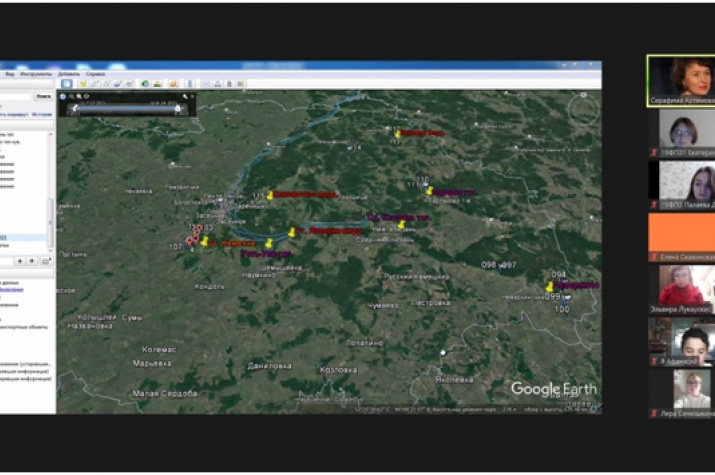The width and height of the screenshot is (715, 475).
Task: Zoom out the historical imagery time range
Action: (x=71, y=97)
